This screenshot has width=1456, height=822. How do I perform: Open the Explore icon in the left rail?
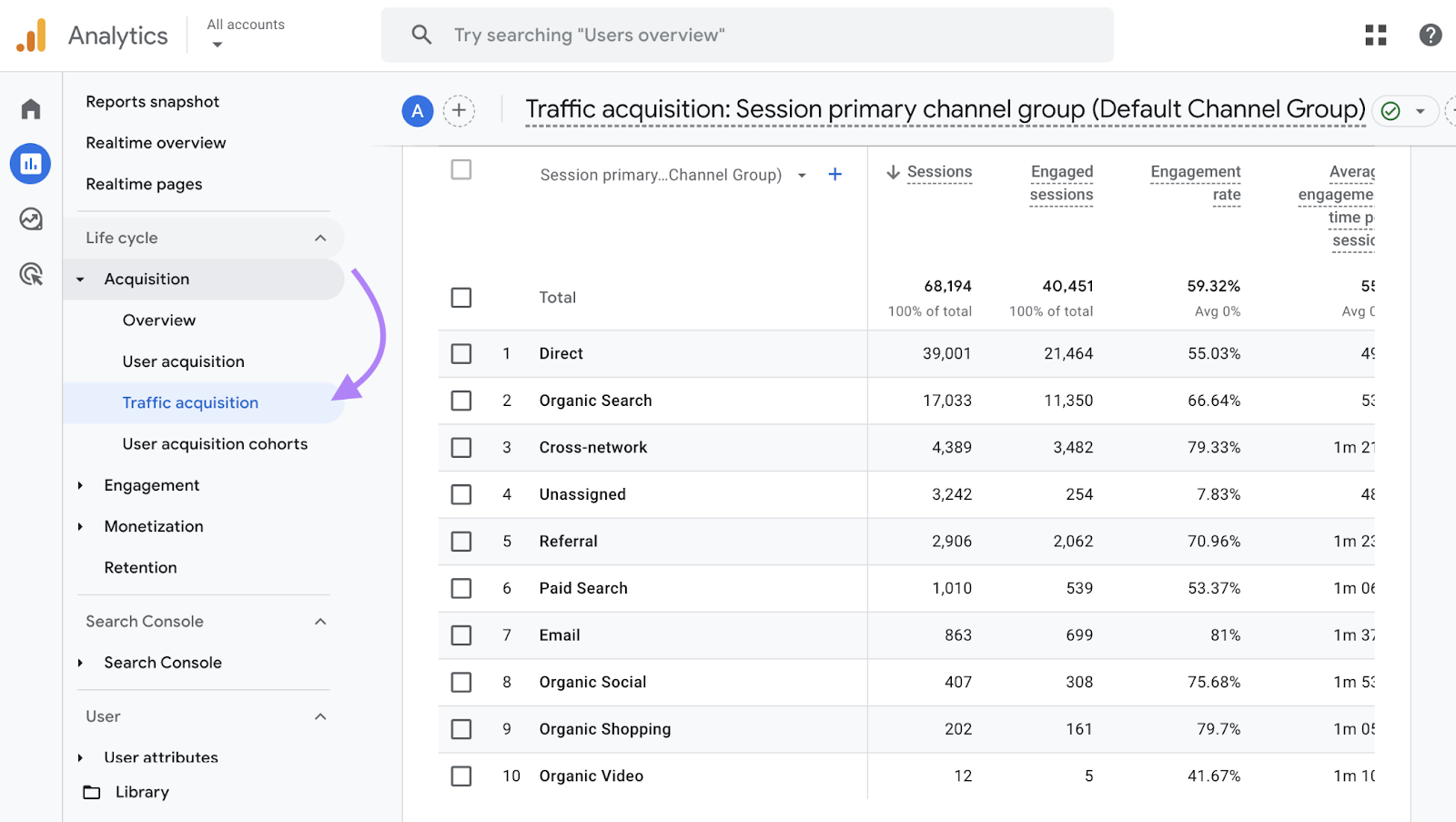[30, 219]
